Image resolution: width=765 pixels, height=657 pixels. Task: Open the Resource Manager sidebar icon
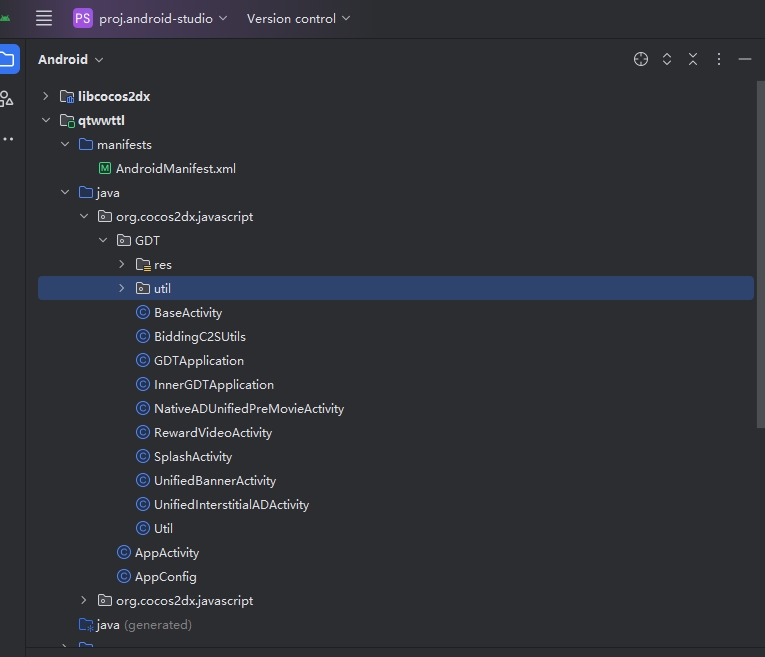(7, 98)
